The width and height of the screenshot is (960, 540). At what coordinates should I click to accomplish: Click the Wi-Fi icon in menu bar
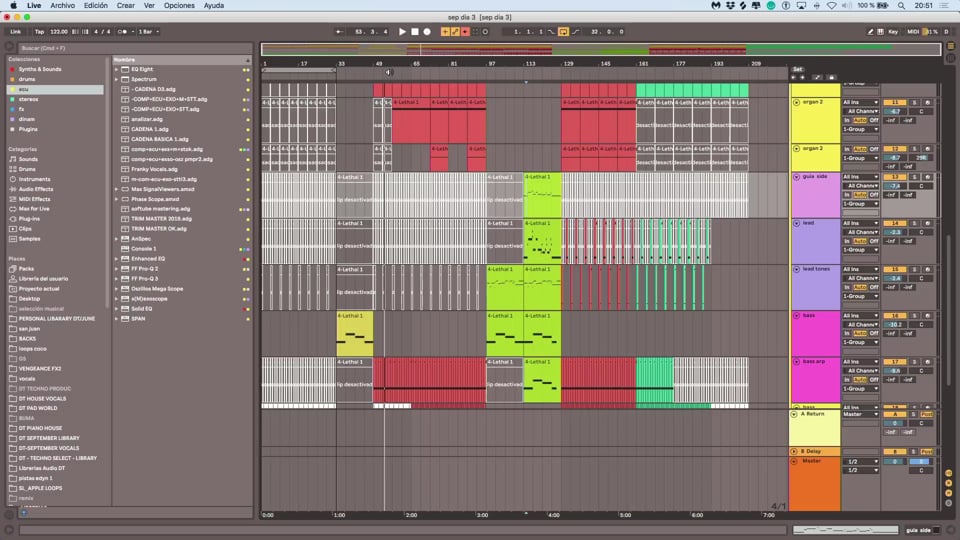(x=831, y=6)
